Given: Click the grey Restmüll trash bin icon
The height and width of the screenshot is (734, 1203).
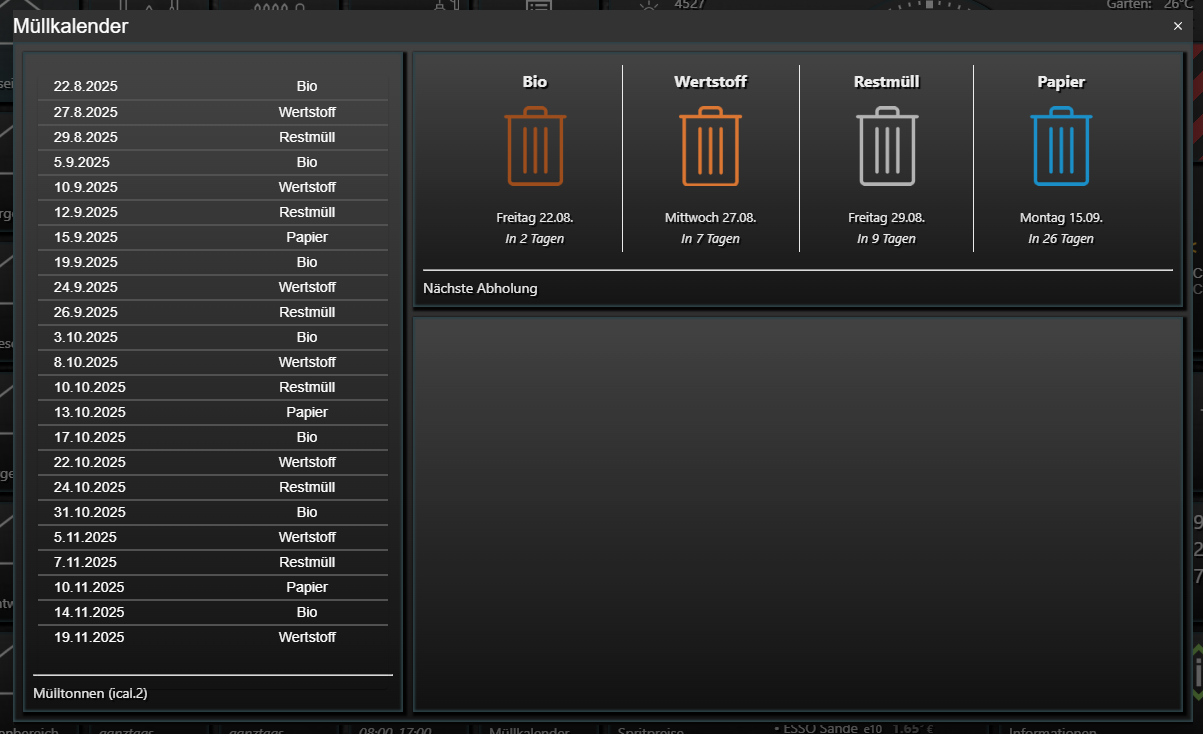Looking at the screenshot, I should click(887, 146).
